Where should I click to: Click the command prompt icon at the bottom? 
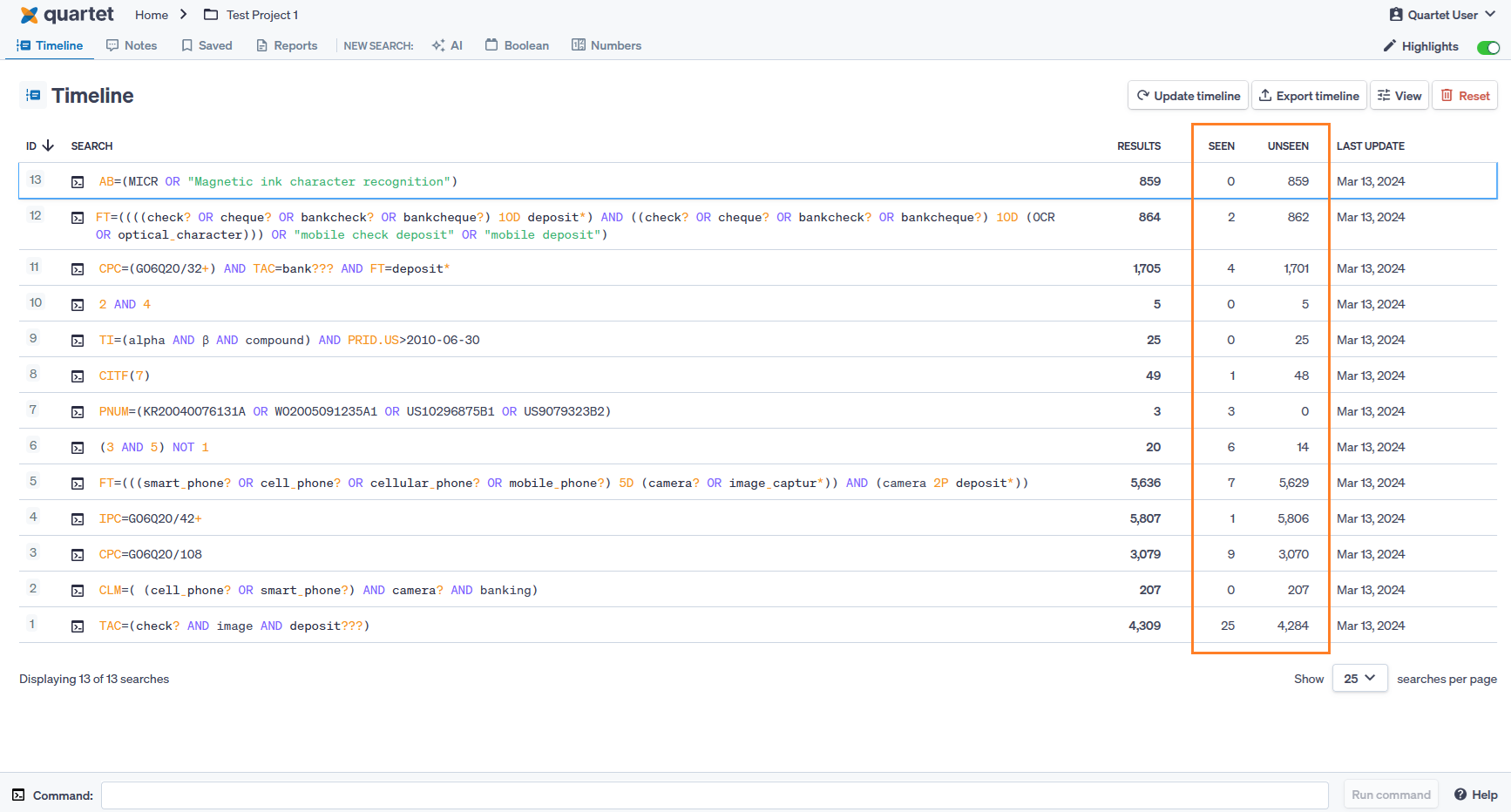click(x=18, y=795)
